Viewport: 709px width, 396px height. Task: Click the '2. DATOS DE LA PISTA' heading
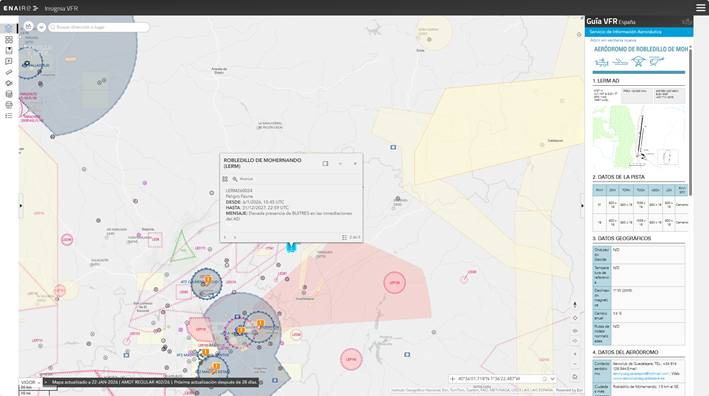pos(618,177)
